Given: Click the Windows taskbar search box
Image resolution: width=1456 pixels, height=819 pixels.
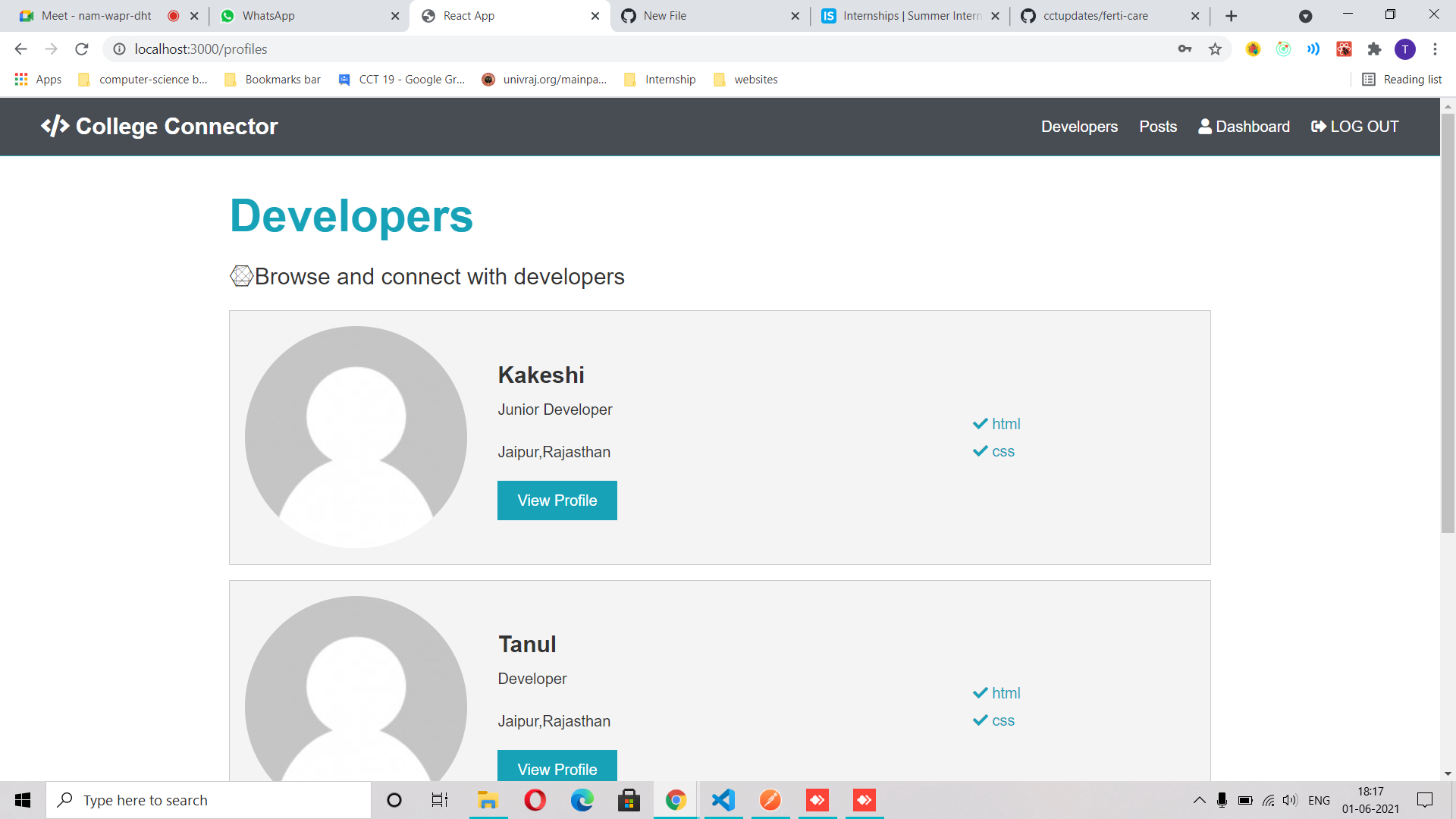Looking at the screenshot, I should [x=209, y=800].
